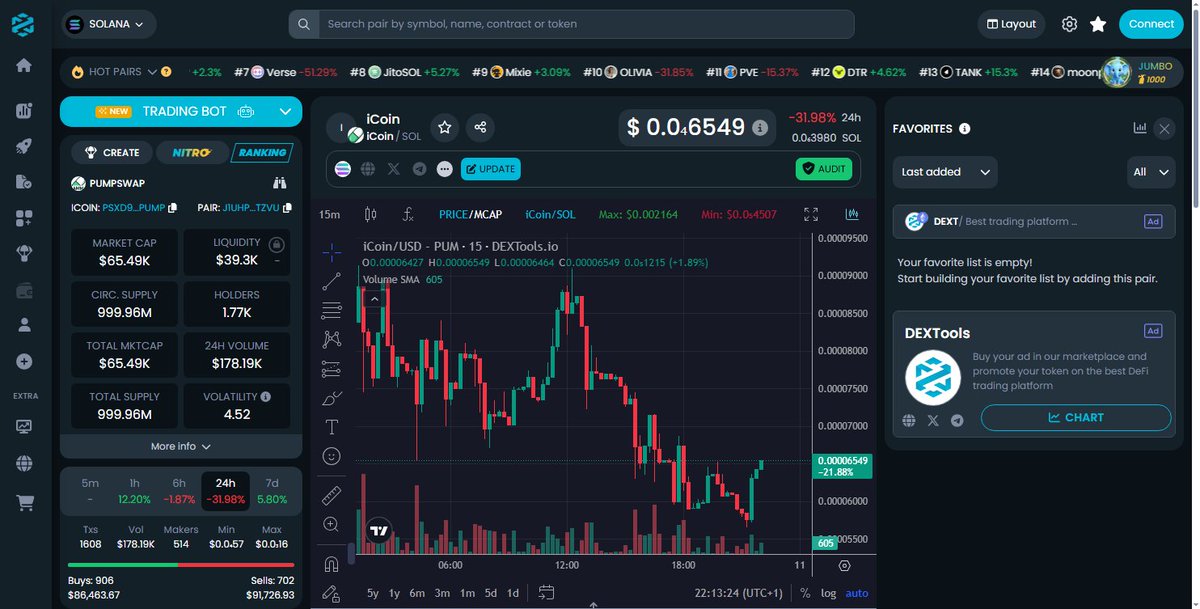Open the DEXTools CHART button in ad

[1076, 417]
